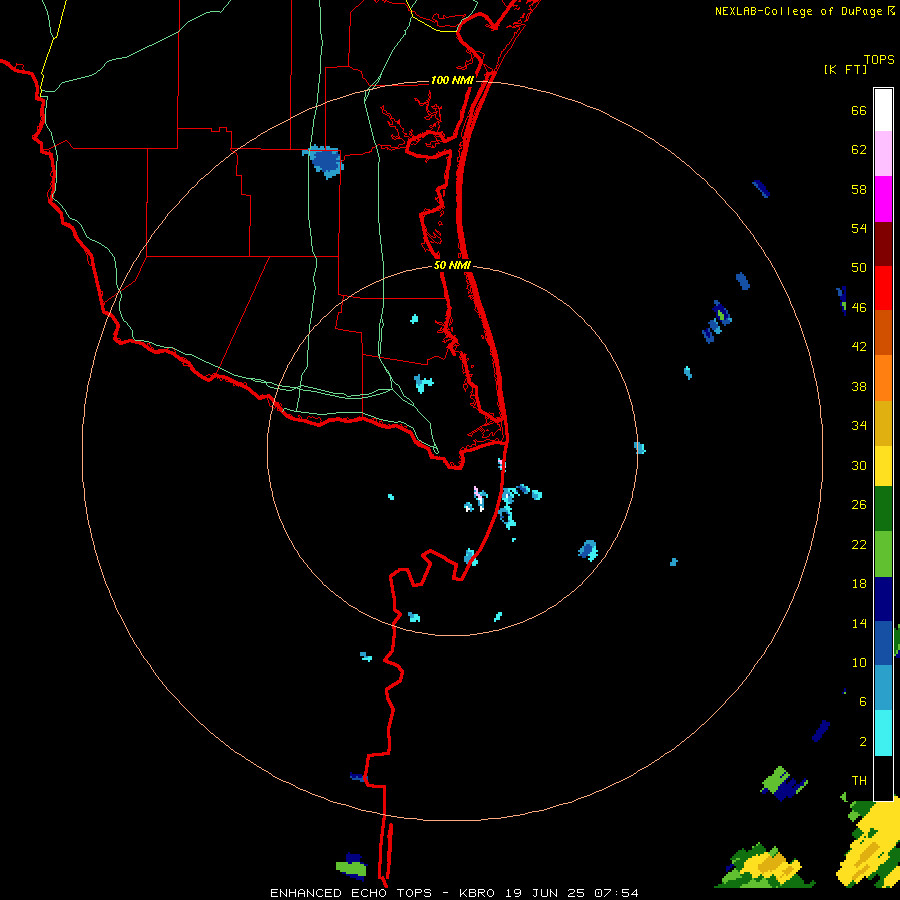Click the round blue echo offshore to the southeast
900x900 pixels.
(x=588, y=550)
